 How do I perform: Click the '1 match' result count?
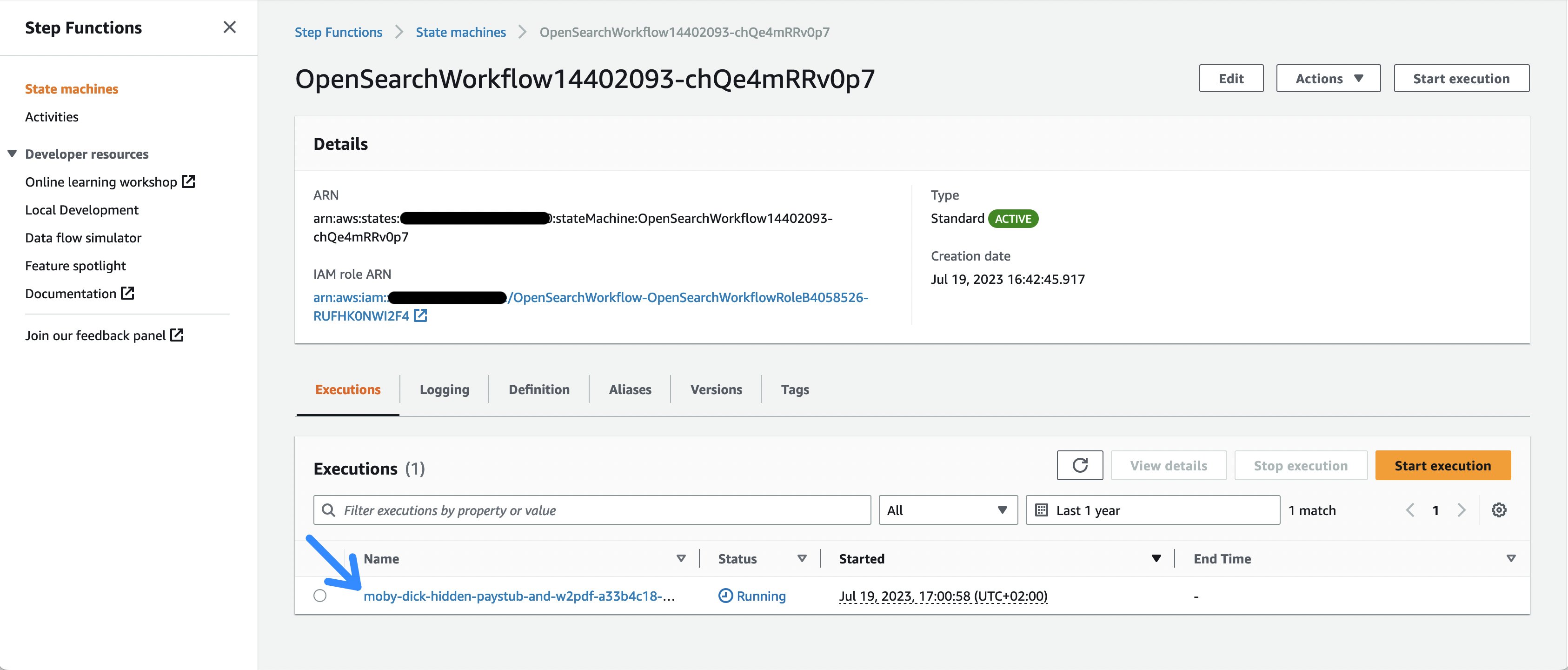pyautogui.click(x=1312, y=510)
